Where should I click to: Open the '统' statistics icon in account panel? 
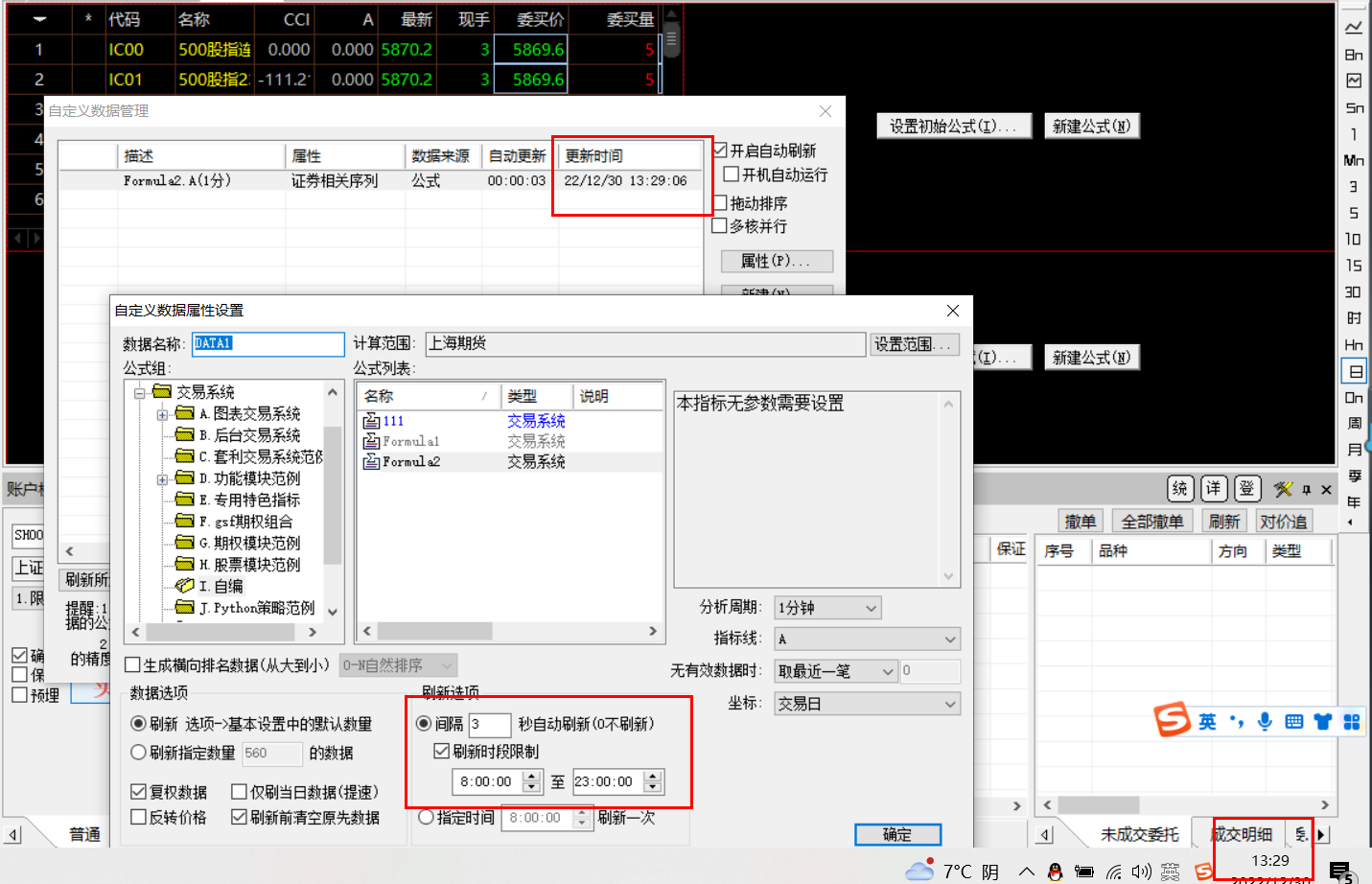(x=1180, y=489)
